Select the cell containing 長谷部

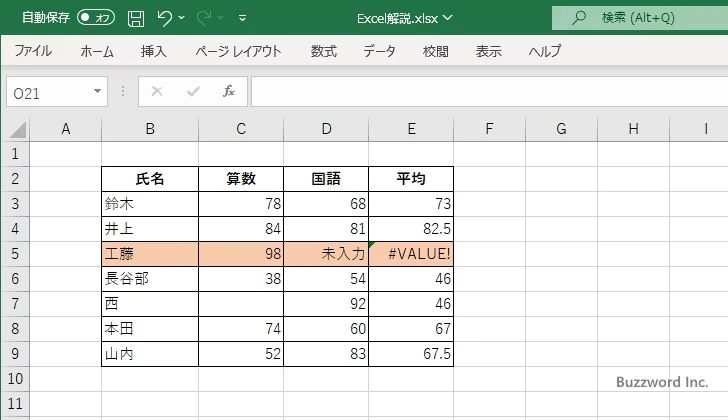[x=150, y=279]
